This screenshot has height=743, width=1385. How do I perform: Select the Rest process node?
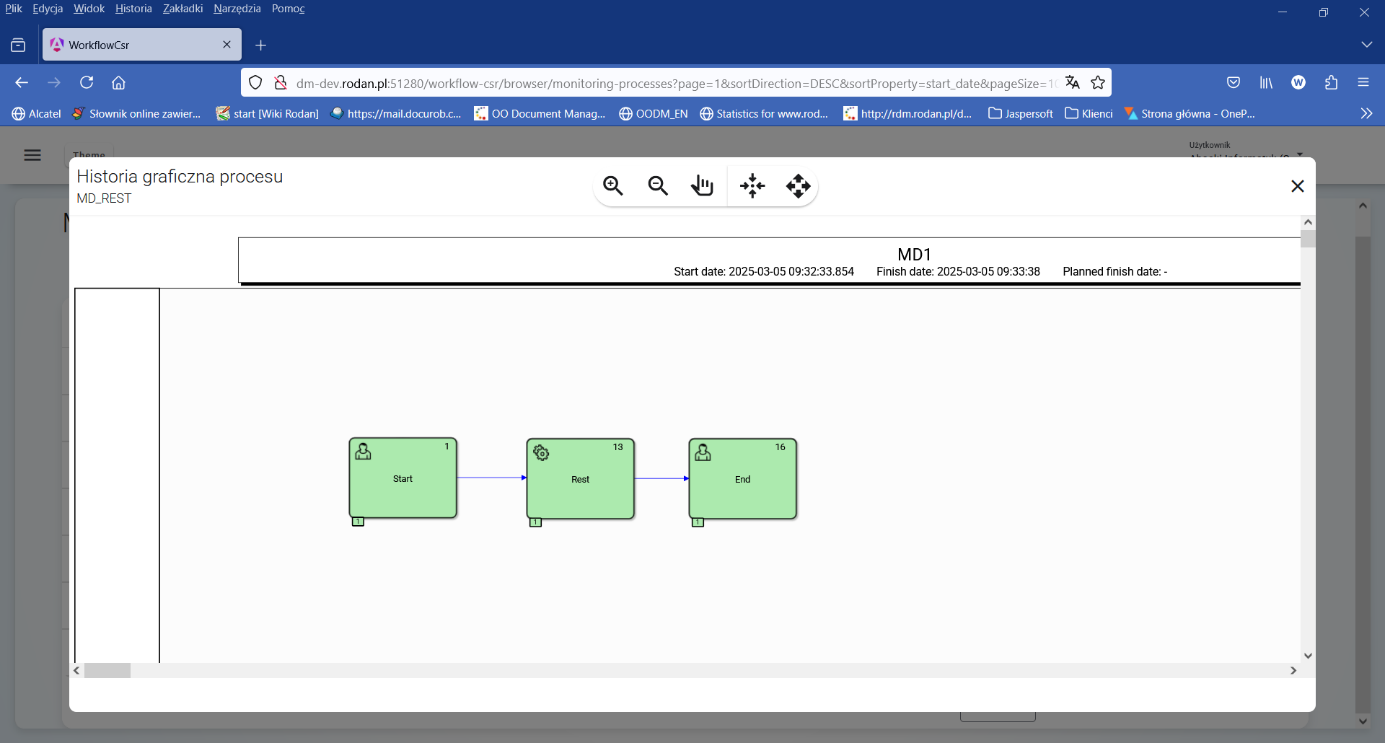pos(580,479)
